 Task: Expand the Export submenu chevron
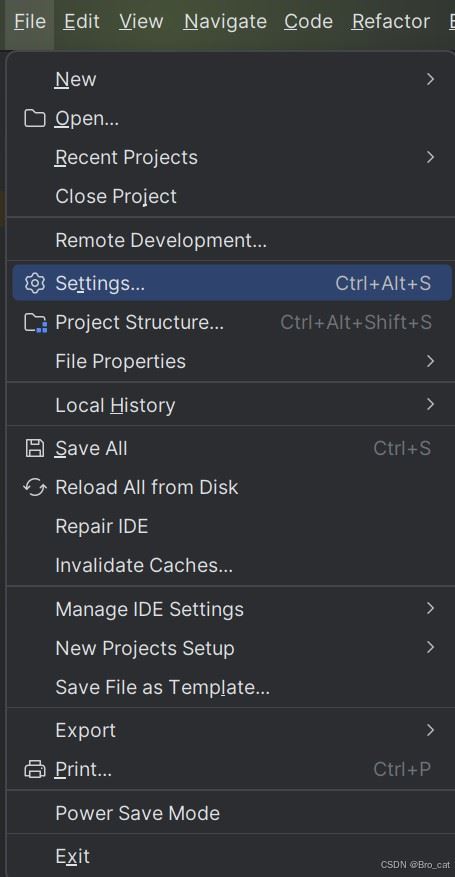pyautogui.click(x=430, y=730)
